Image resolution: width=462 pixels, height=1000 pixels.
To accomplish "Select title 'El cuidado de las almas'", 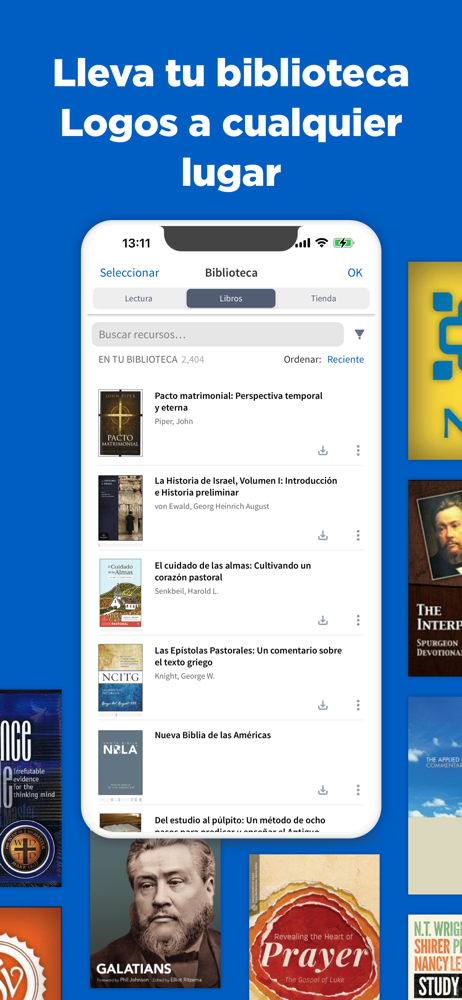I will tap(233, 571).
